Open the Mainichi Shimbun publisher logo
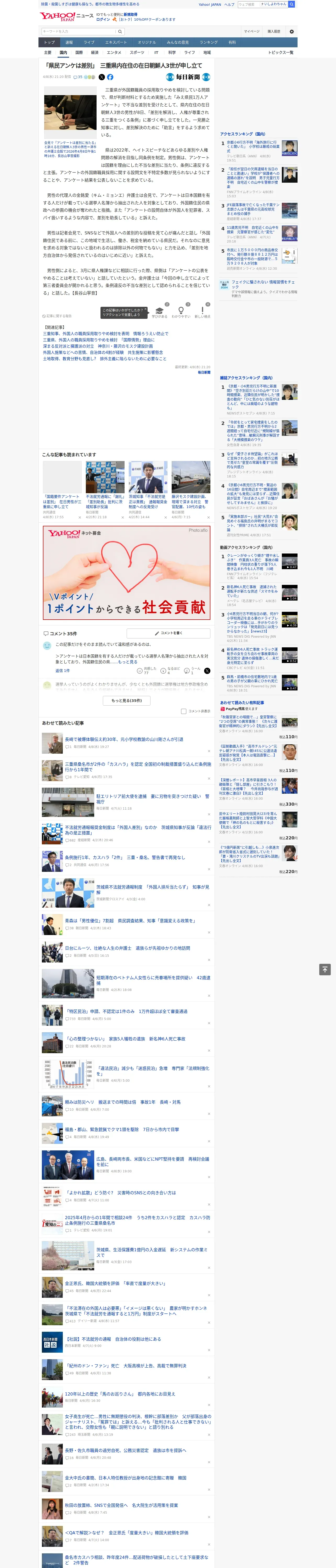This screenshot has height=1568, width=336. (x=188, y=77)
